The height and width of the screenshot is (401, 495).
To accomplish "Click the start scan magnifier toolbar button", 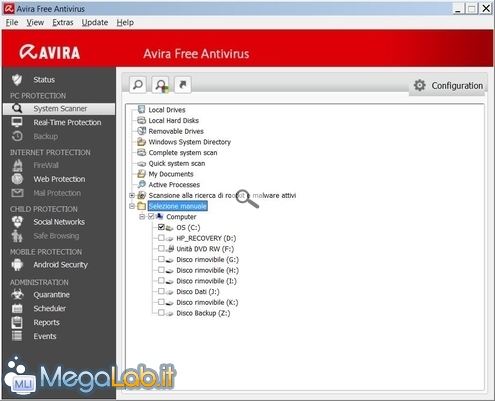I will [138, 85].
